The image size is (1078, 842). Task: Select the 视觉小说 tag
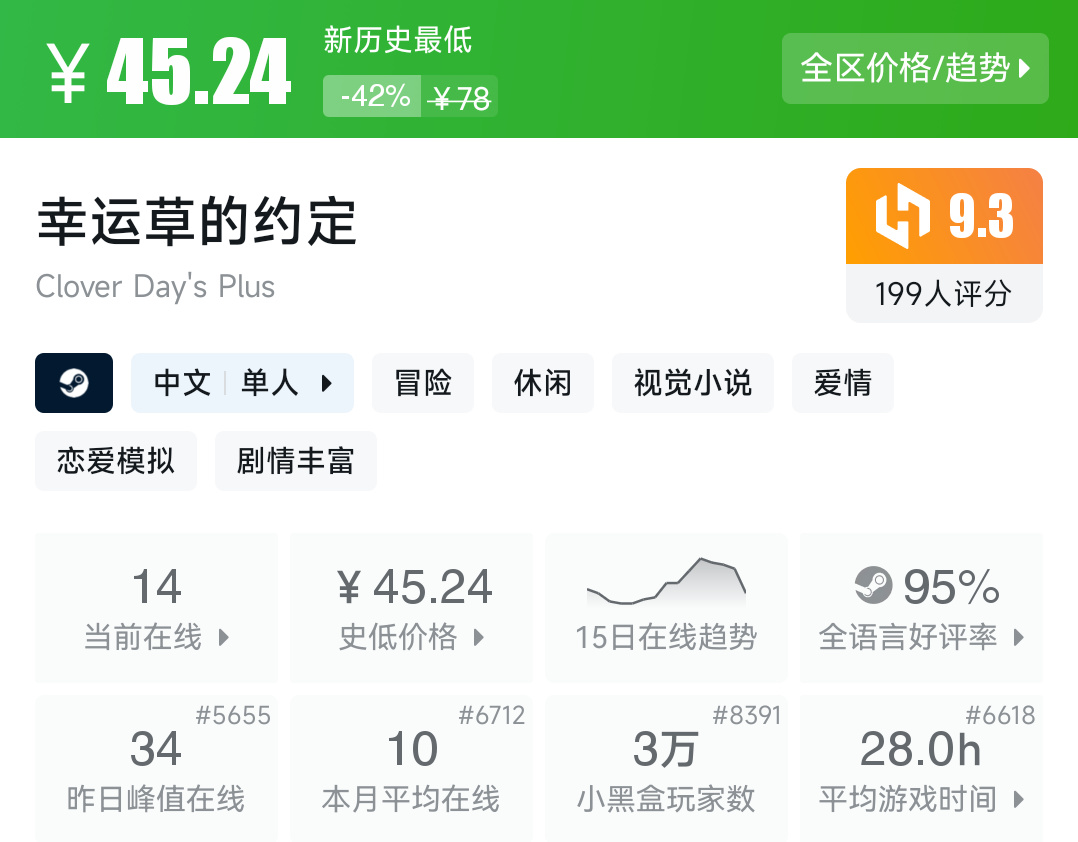tap(692, 383)
